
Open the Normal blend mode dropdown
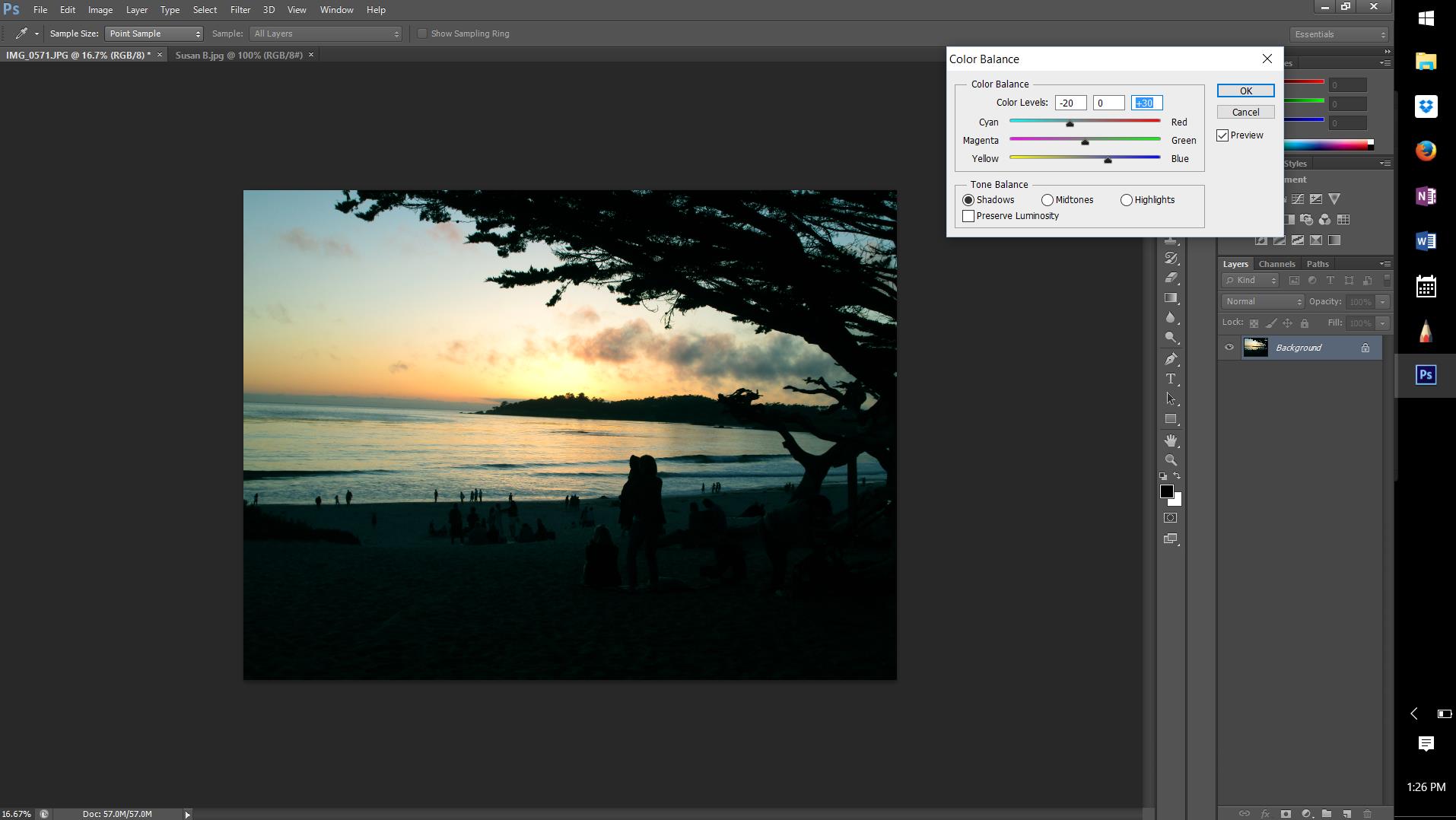point(1263,302)
